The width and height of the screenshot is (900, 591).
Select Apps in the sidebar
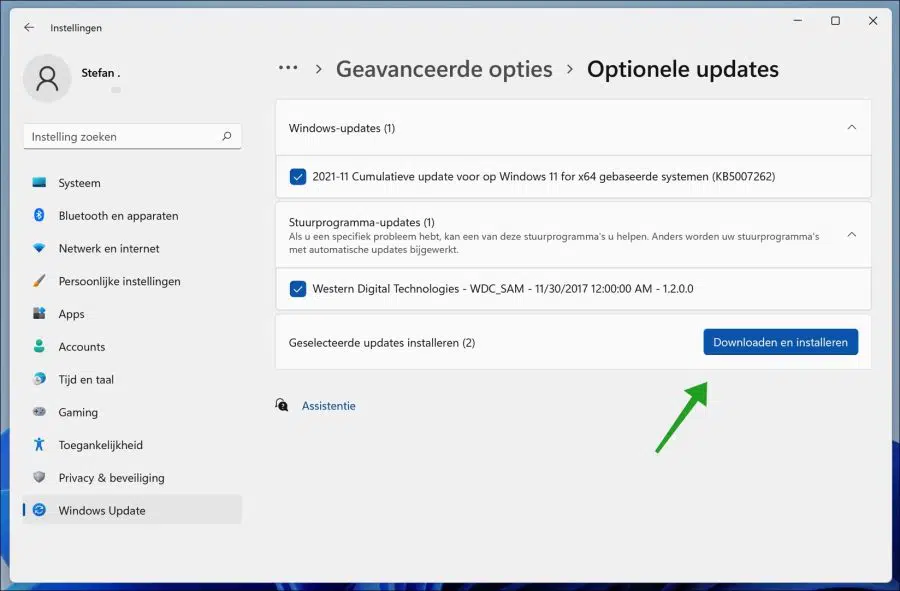pos(132,313)
